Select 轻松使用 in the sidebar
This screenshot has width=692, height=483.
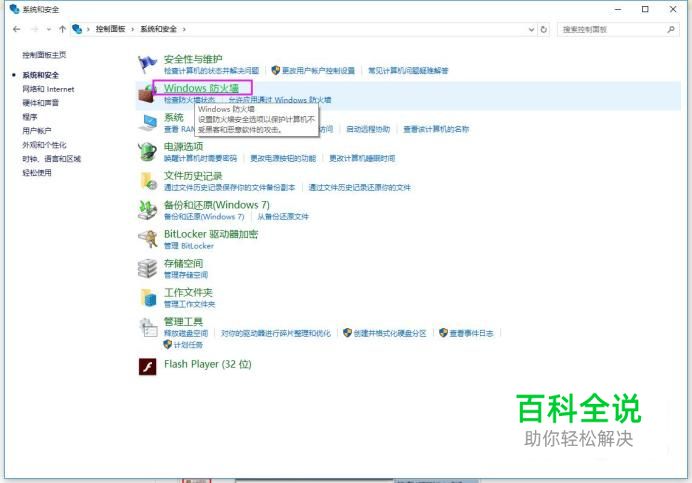tap(37, 173)
